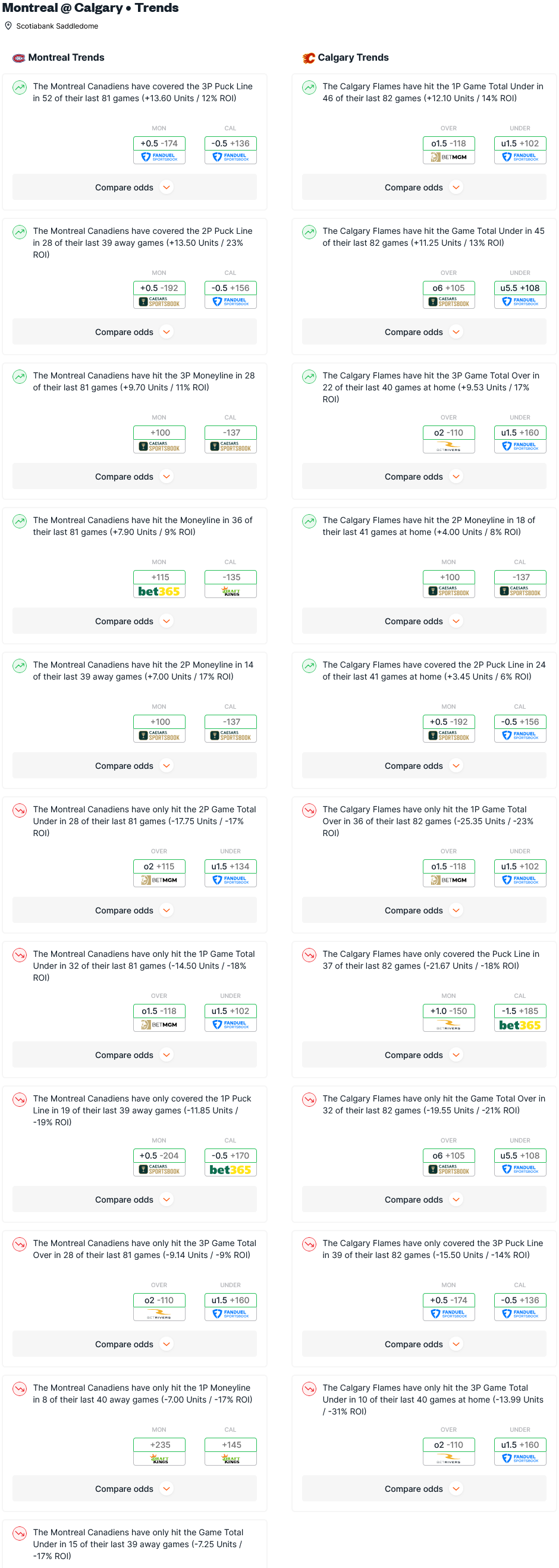Screen dimensions: 559x1568
Task: Pick FanDuel +0.5 -174 Montreal 3P puck line
Action: point(159,151)
